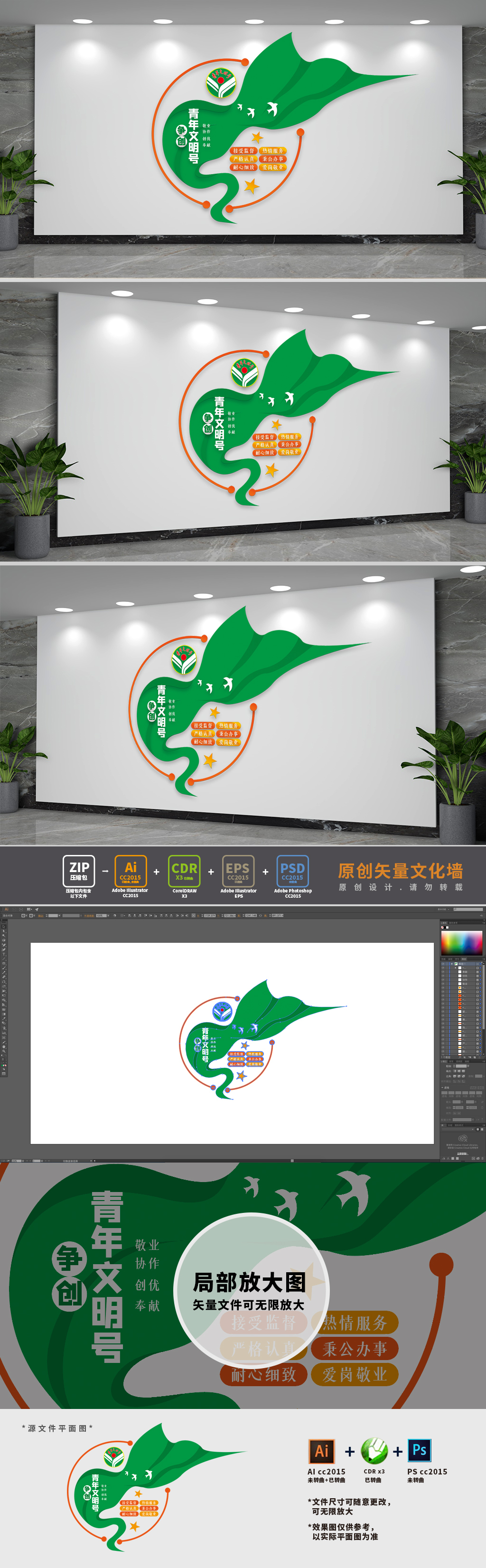This screenshot has width=486, height=1568.
Task: Click the '原创矢量文化墙' heading
Action: pyautogui.click(x=400, y=871)
